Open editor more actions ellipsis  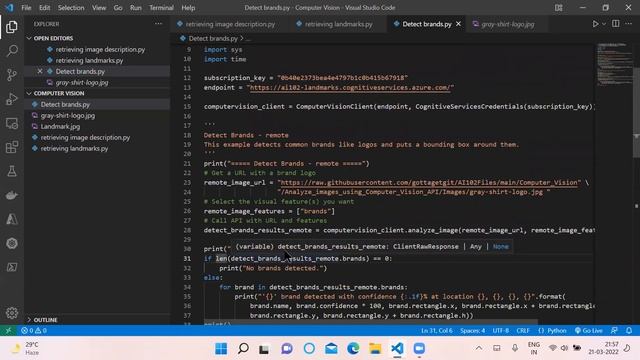[x=629, y=24]
